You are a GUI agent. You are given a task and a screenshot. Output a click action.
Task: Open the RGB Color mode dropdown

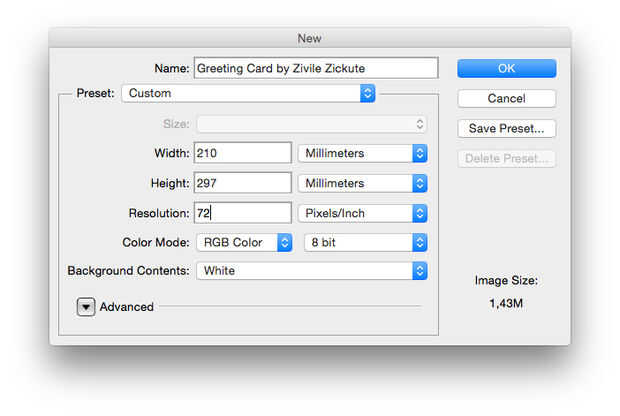point(244,242)
